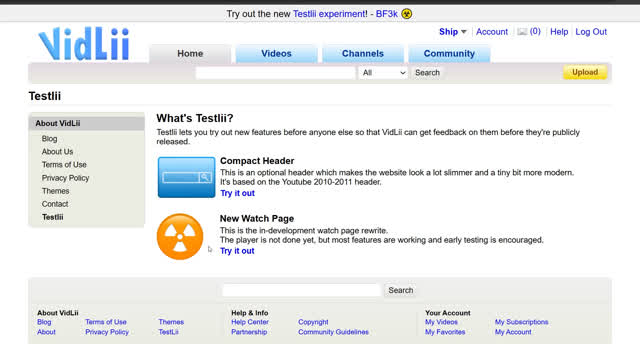
Task: Open footer My Videos link
Action: coord(441,322)
